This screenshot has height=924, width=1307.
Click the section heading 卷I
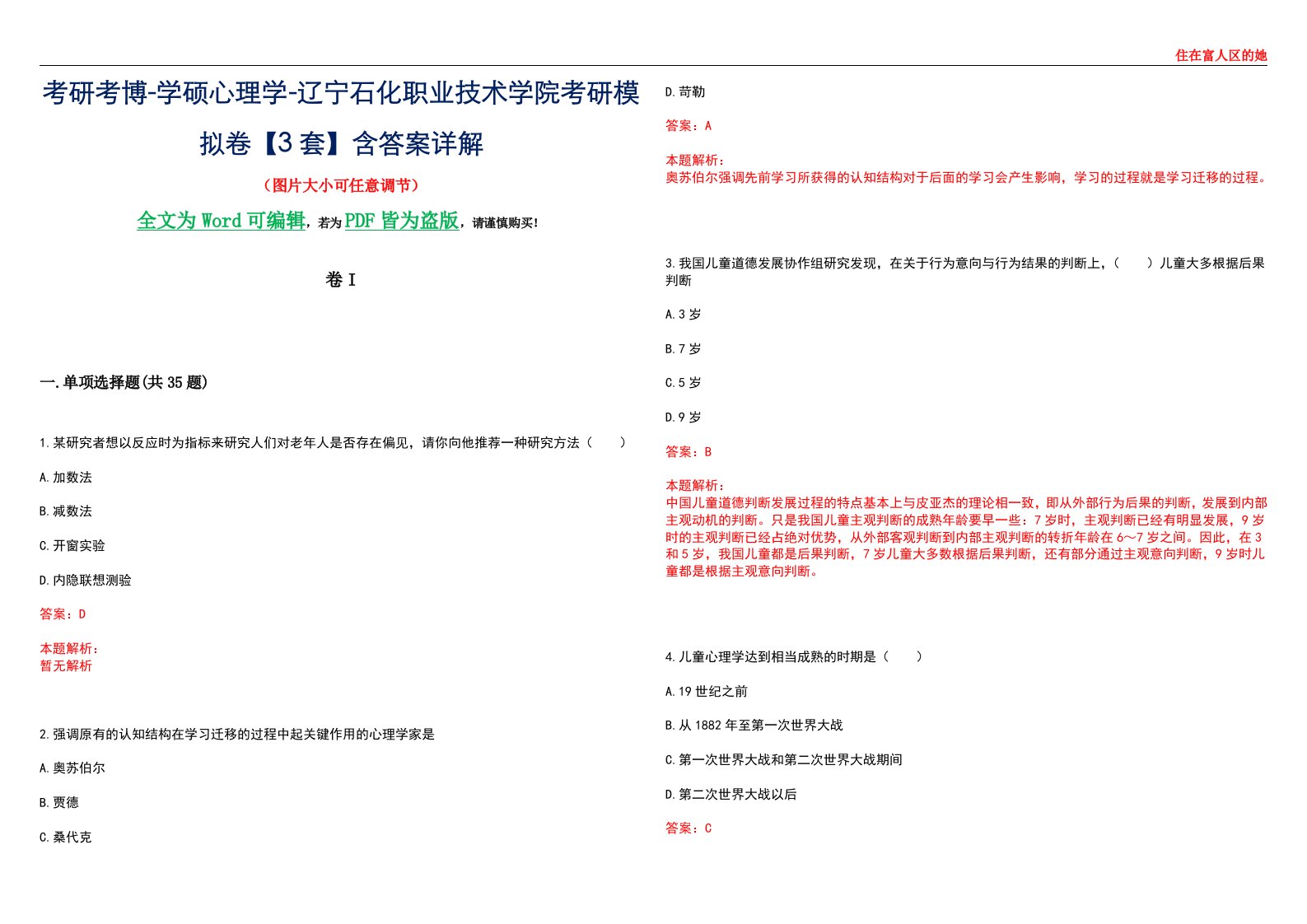341,280
